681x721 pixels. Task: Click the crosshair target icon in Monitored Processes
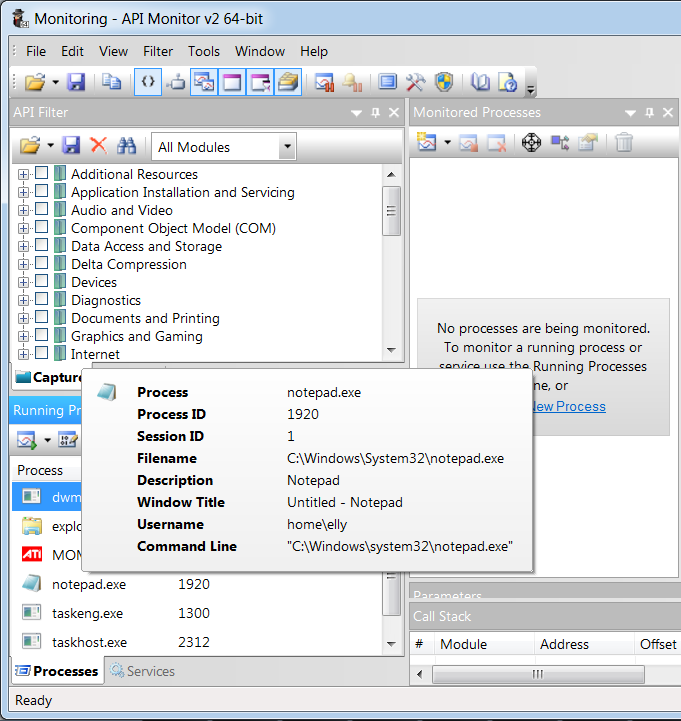pyautogui.click(x=531, y=143)
